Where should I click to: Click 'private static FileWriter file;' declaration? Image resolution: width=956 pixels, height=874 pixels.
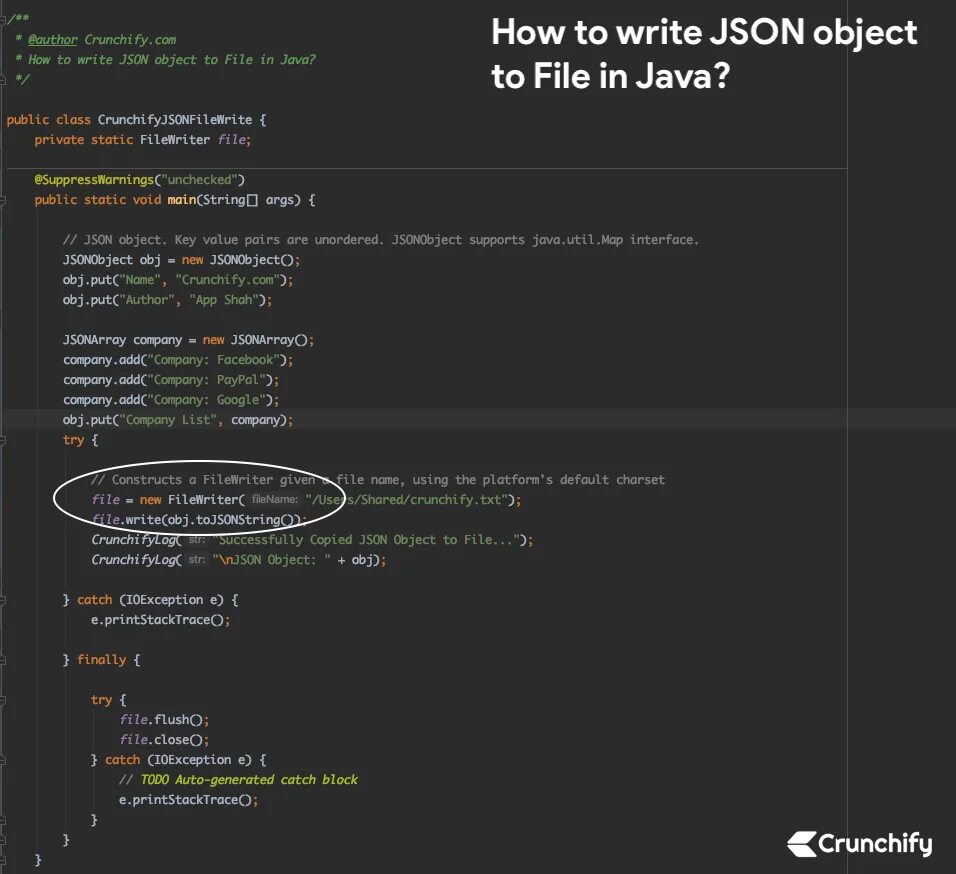(x=143, y=140)
